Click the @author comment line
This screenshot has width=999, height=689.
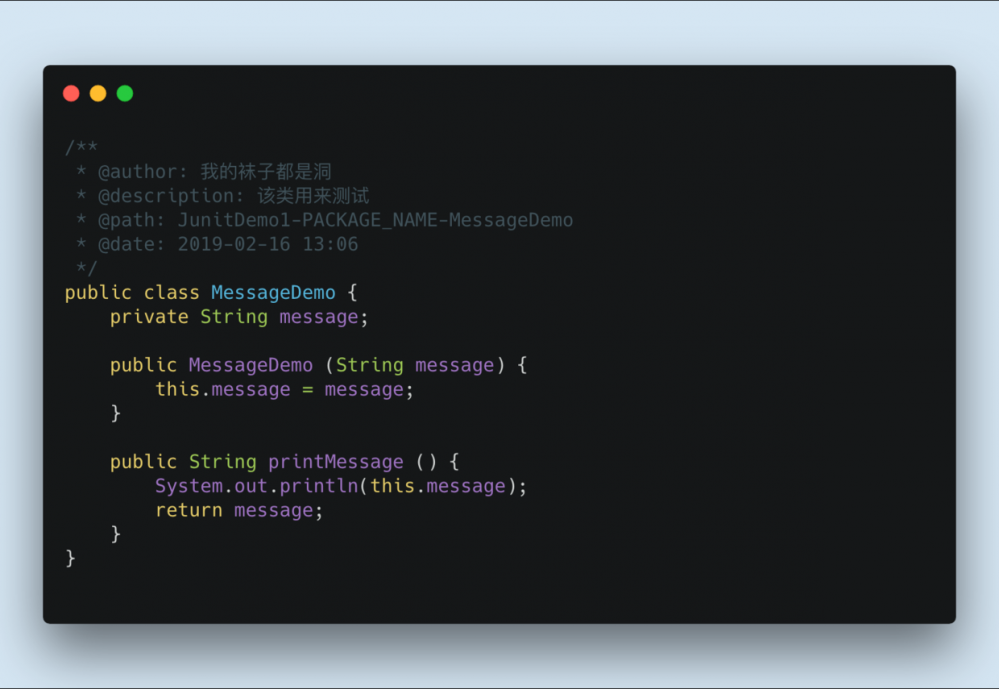click(x=214, y=172)
